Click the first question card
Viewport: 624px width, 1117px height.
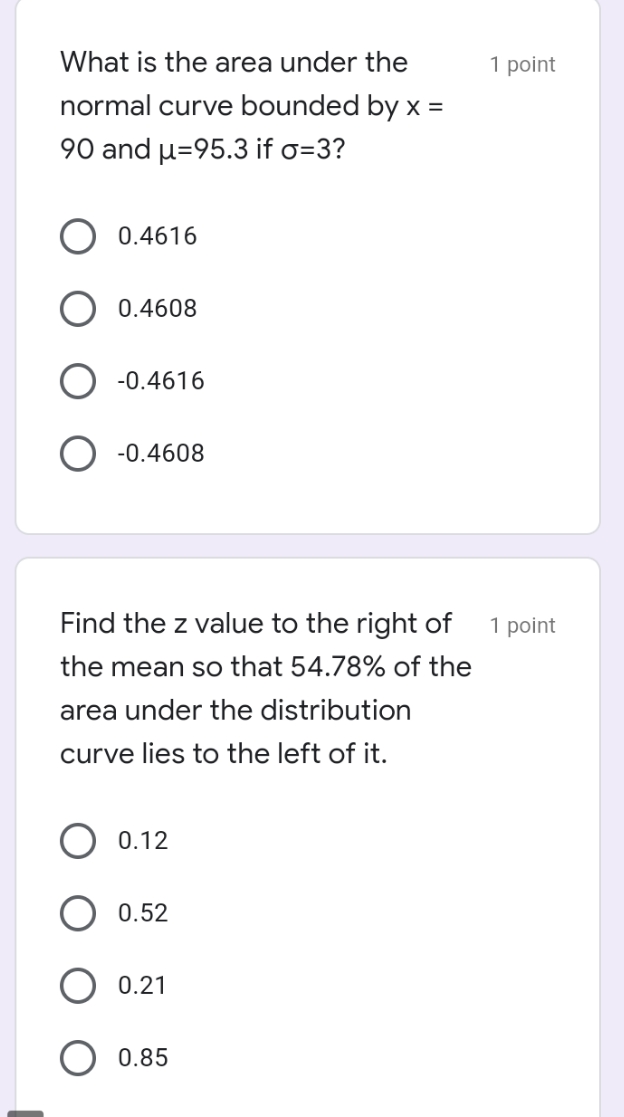(x=312, y=270)
